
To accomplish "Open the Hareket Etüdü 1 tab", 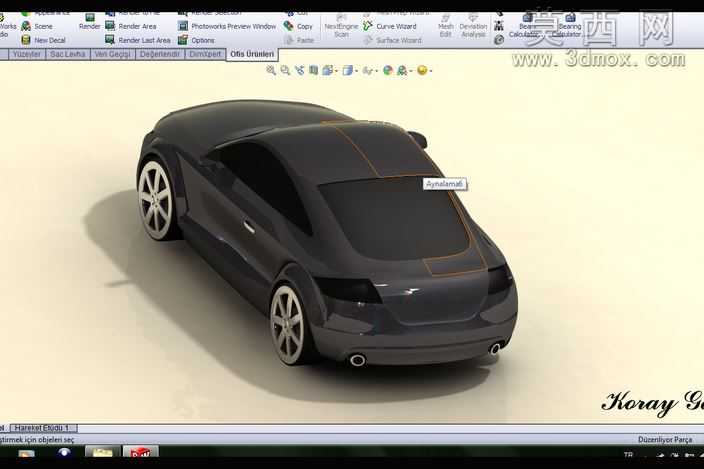I will (x=42, y=428).
